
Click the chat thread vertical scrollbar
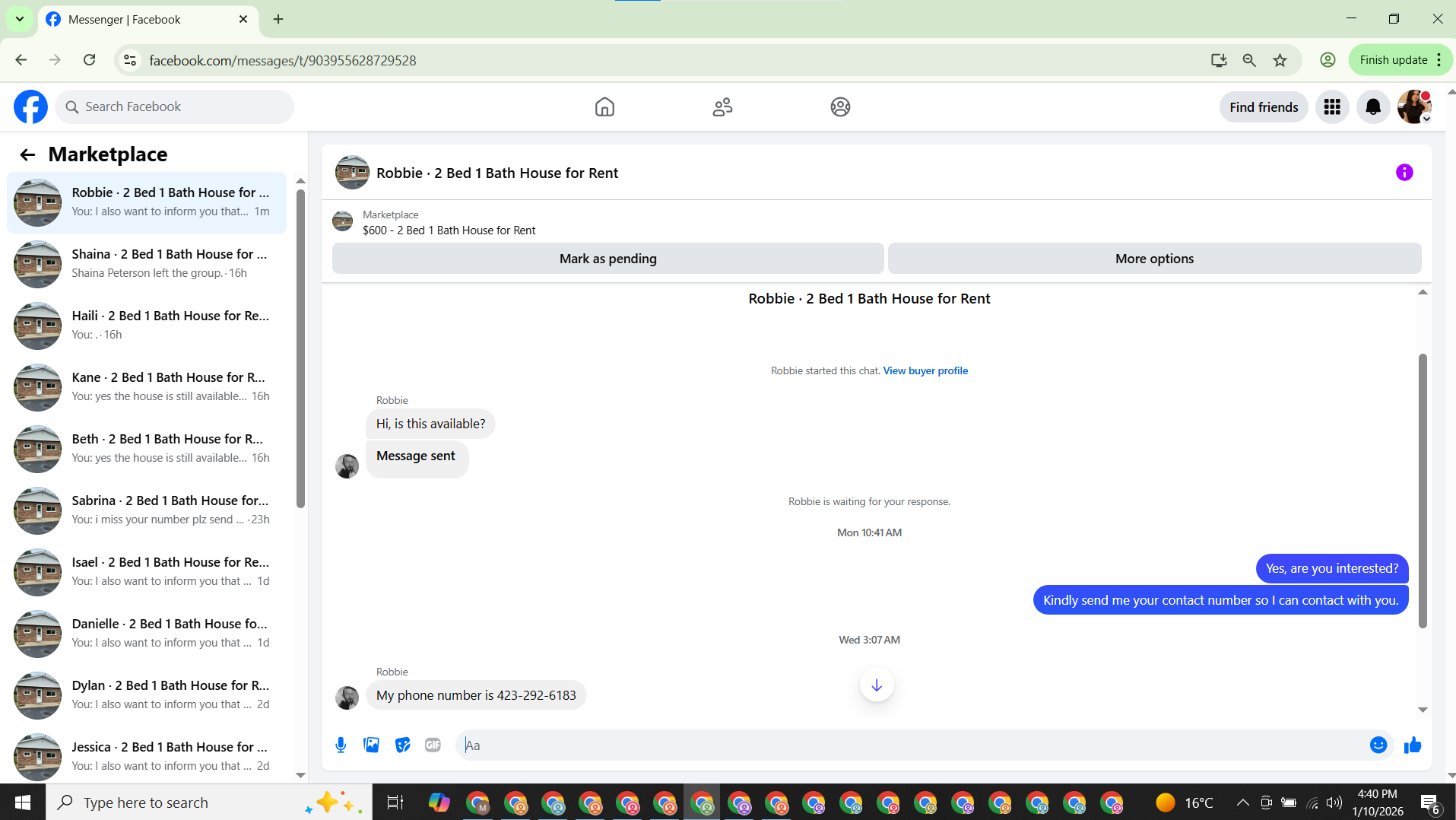click(1423, 491)
